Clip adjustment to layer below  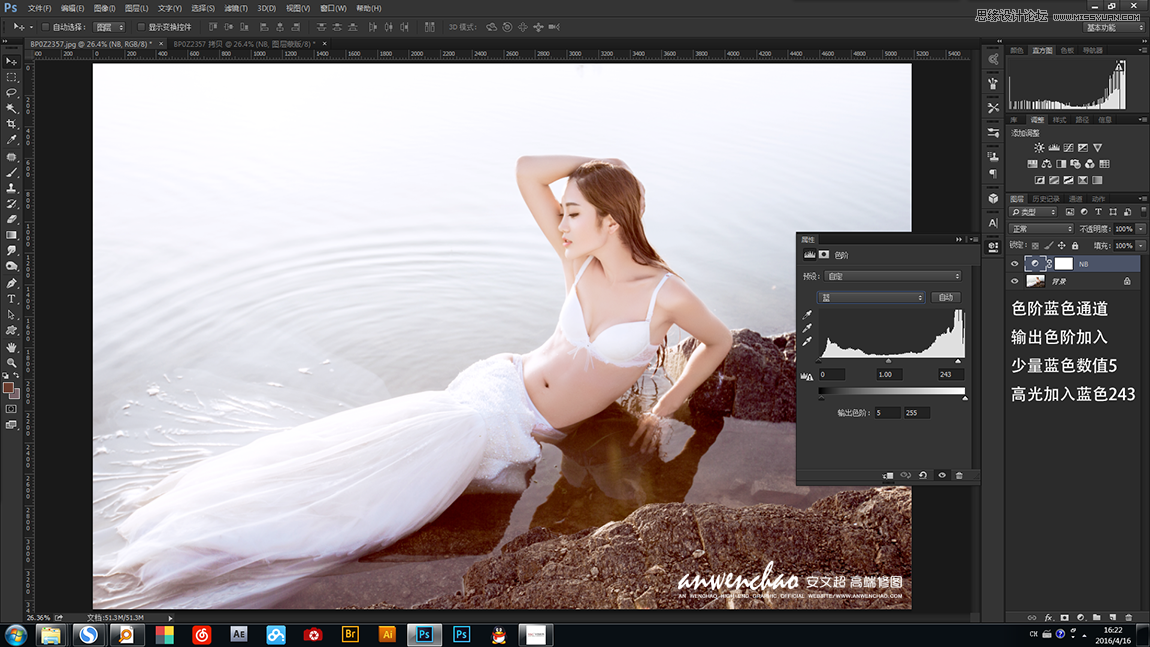click(887, 475)
